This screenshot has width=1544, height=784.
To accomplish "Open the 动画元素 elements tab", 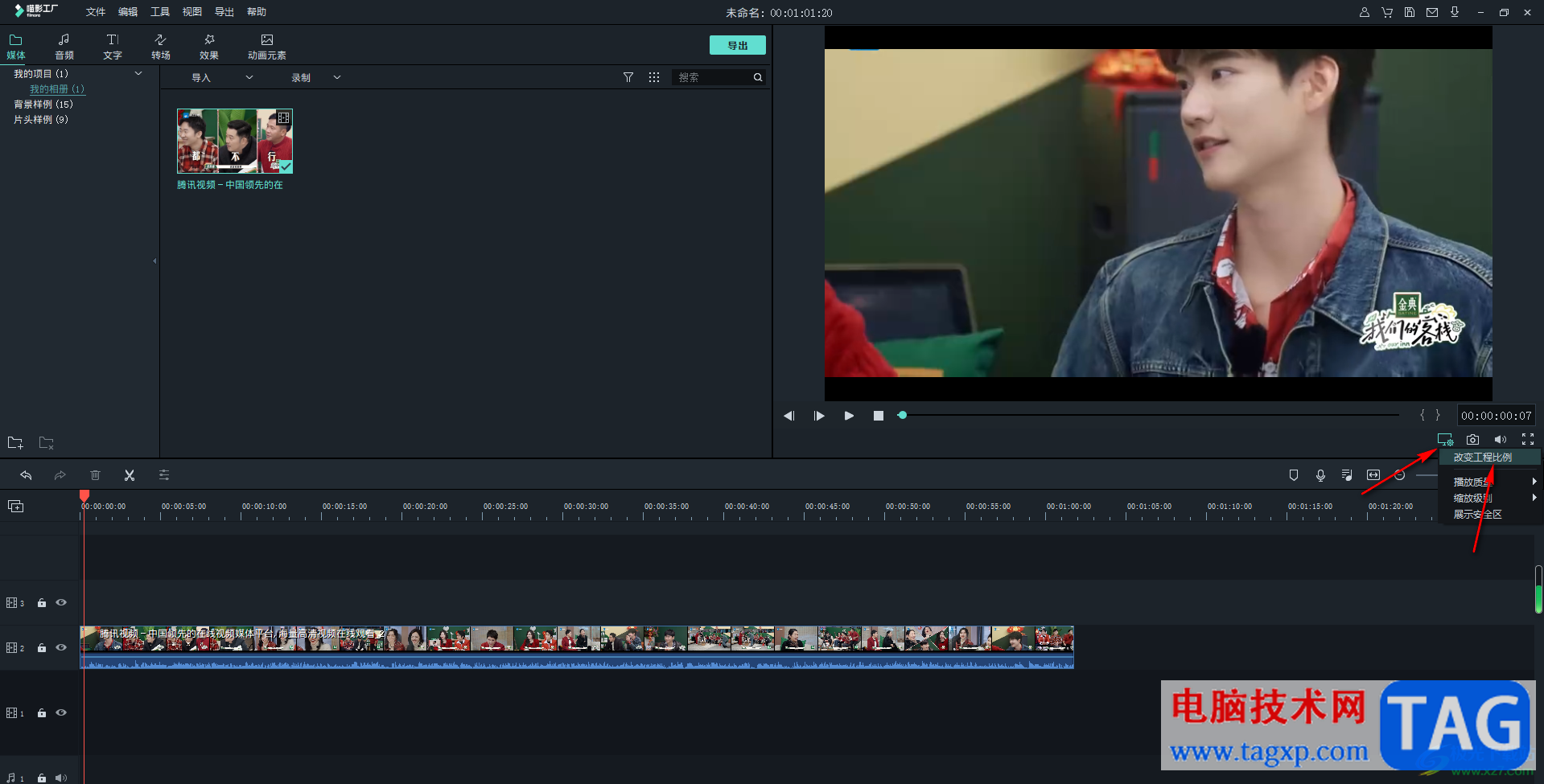I will click(267, 47).
